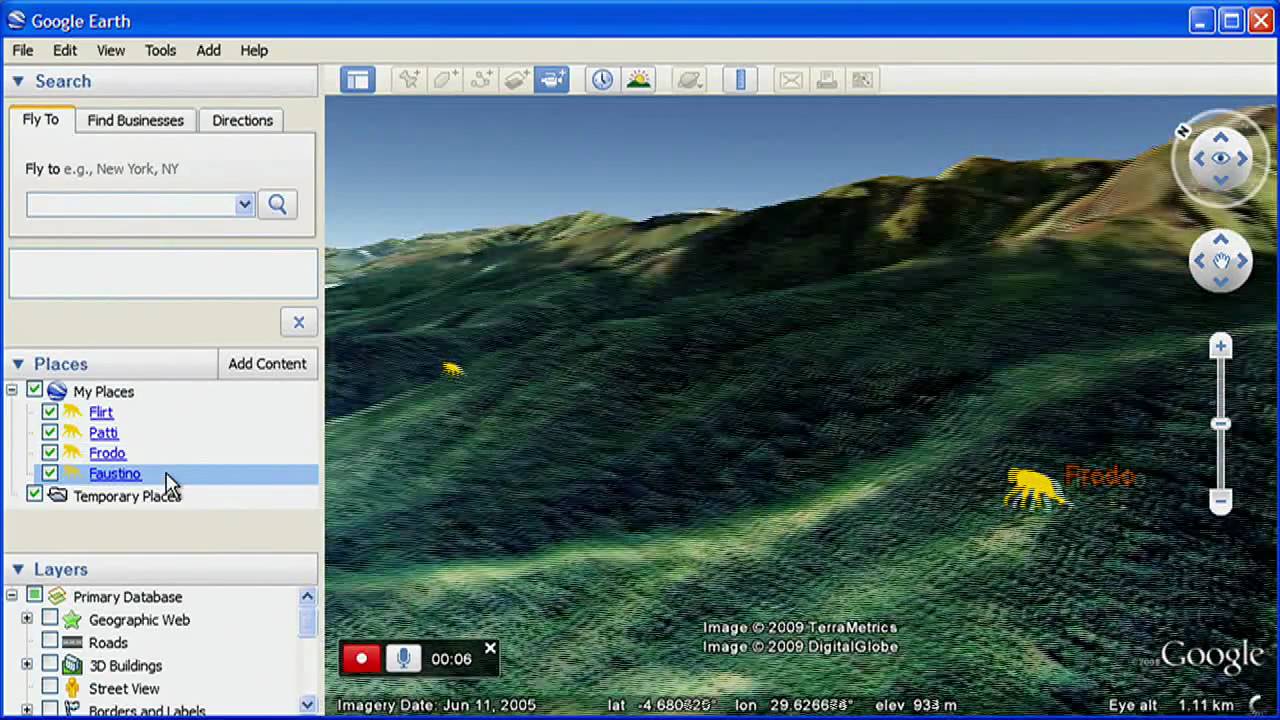Add a polygon from toolbar
The width and height of the screenshot is (1280, 720).
point(445,80)
